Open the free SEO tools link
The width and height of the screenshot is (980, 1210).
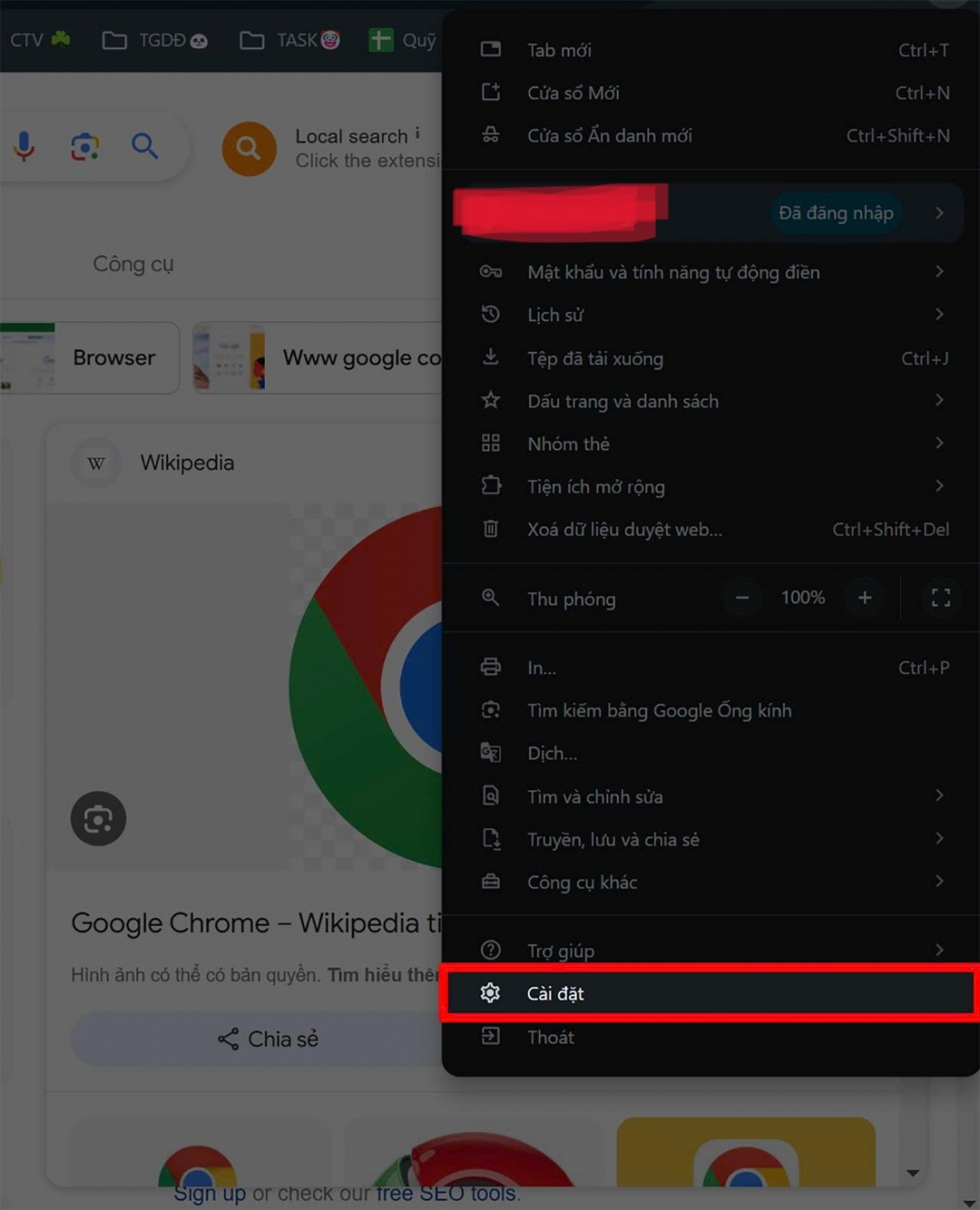pos(446,1193)
